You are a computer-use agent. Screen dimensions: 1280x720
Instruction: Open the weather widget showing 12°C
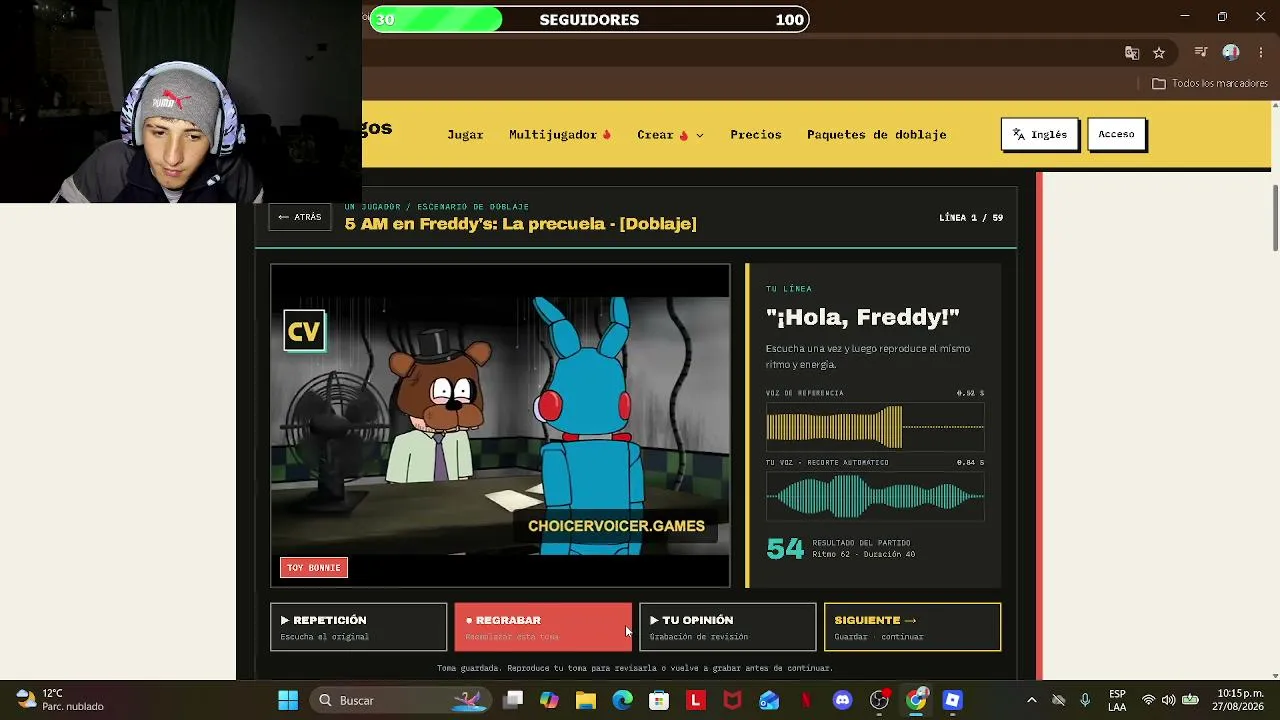click(x=60, y=700)
